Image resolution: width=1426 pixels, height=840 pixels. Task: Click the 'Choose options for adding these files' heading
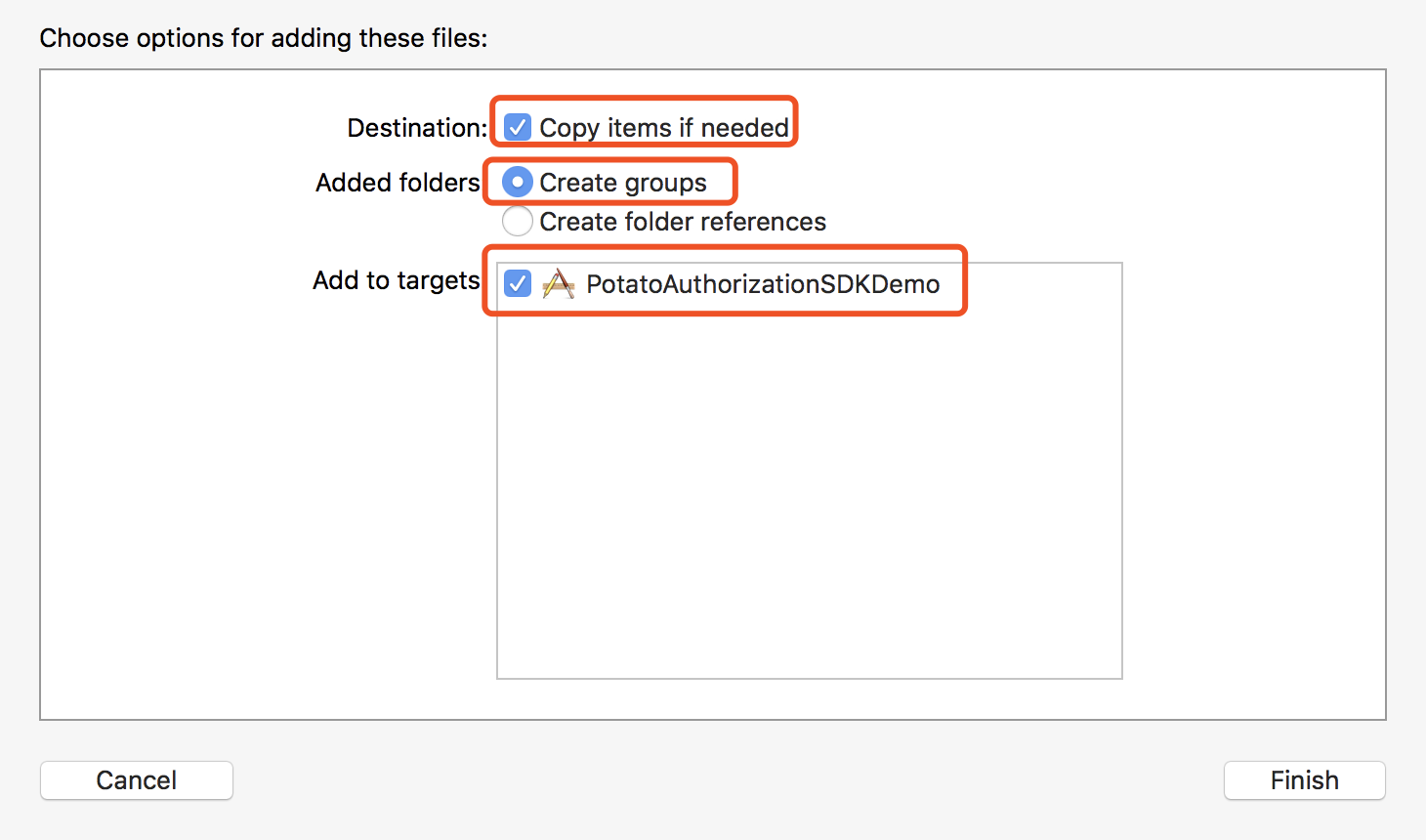(x=264, y=38)
